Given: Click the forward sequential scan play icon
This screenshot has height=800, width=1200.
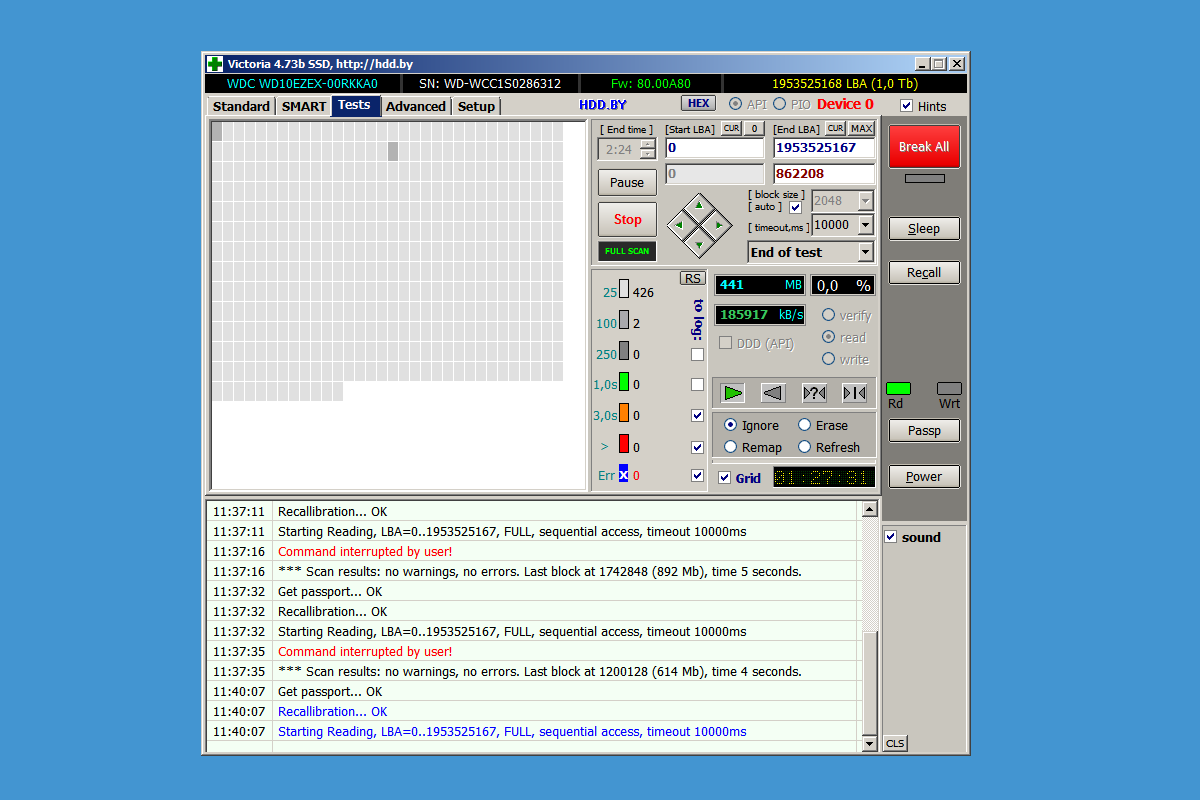Looking at the screenshot, I should coord(733,393).
